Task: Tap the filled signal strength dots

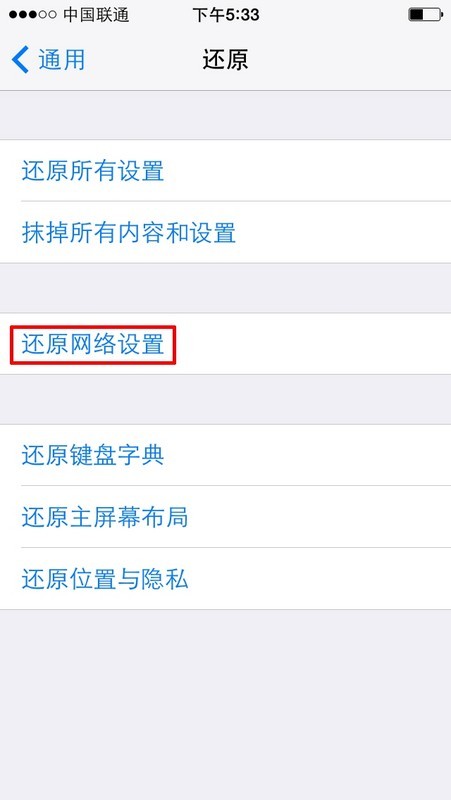Action: click(22, 15)
